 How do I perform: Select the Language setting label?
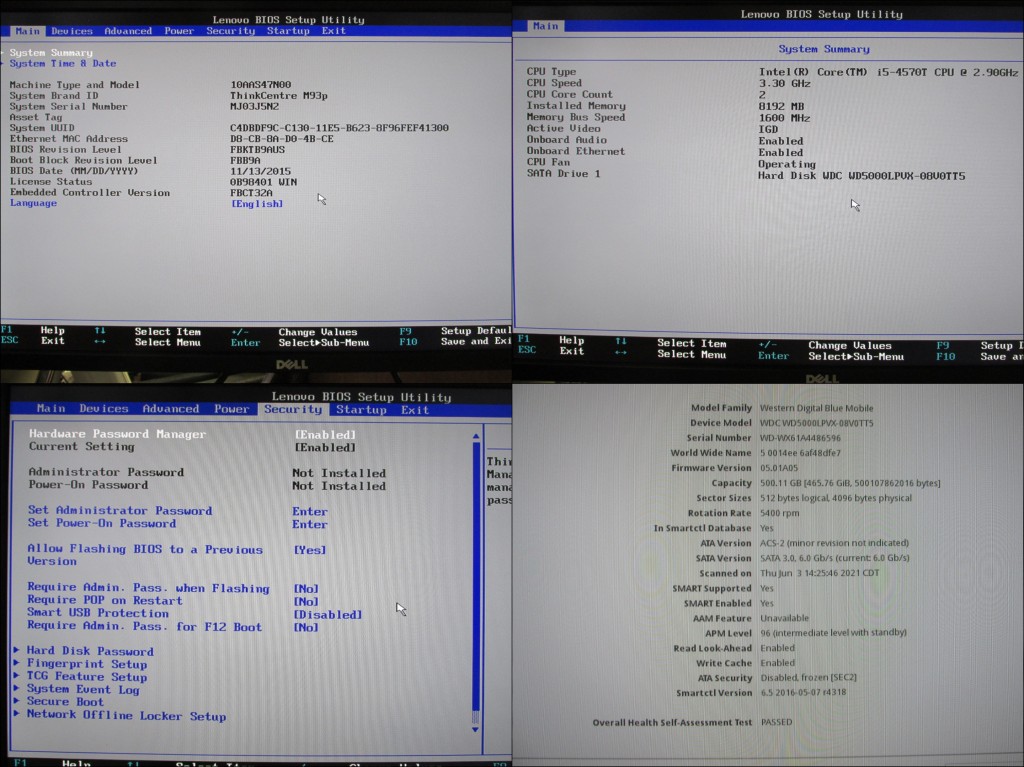click(33, 203)
